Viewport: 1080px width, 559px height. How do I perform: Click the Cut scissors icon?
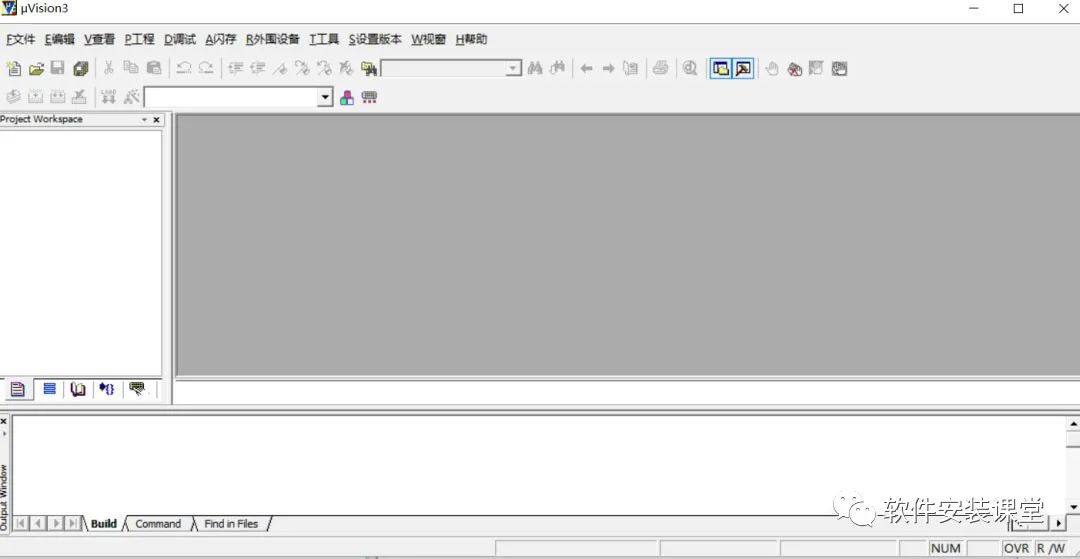(x=108, y=68)
